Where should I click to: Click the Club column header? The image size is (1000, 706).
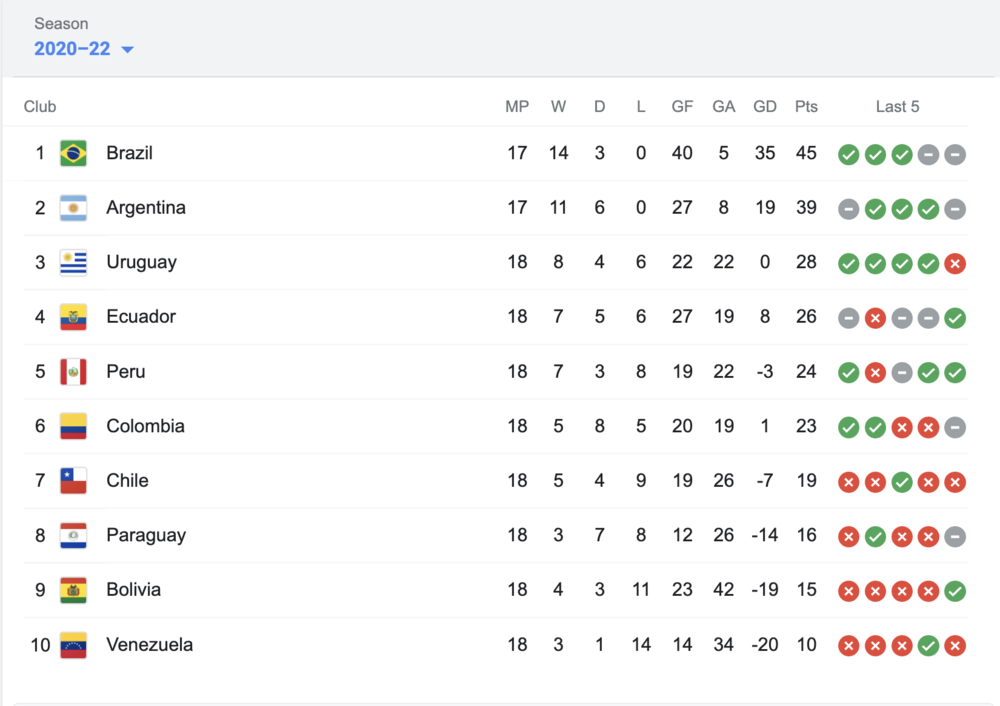click(40, 107)
